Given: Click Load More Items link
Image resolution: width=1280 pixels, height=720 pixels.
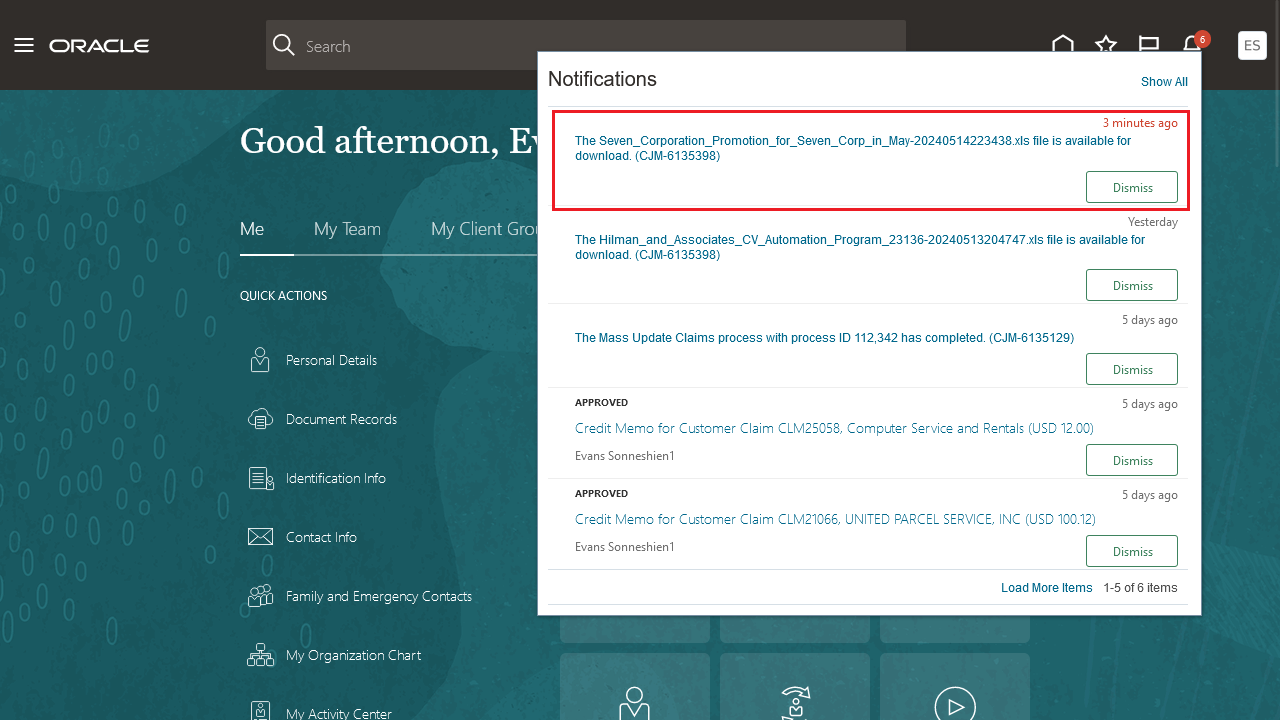Looking at the screenshot, I should (x=1046, y=588).
